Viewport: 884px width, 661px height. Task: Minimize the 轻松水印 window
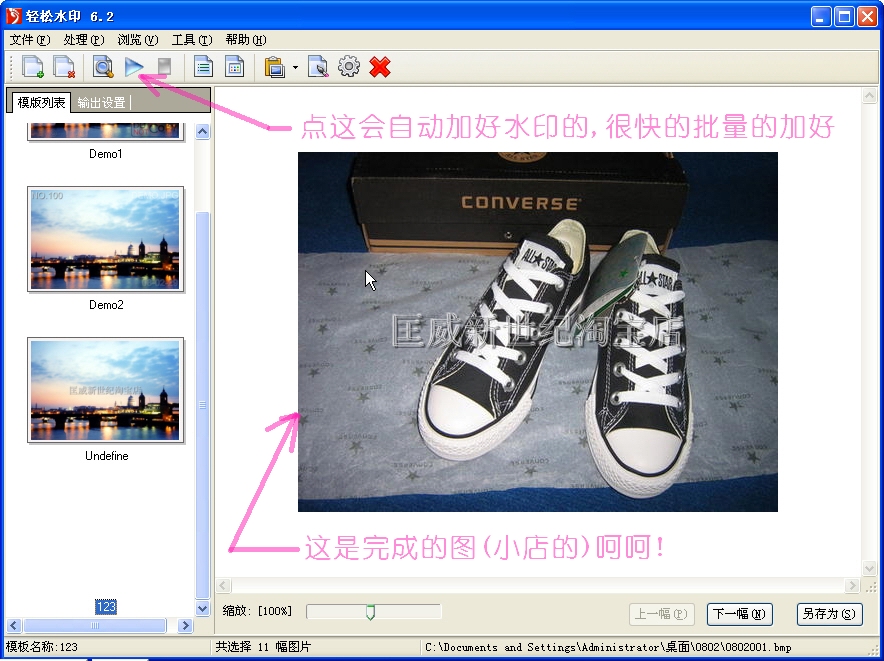[x=821, y=17]
